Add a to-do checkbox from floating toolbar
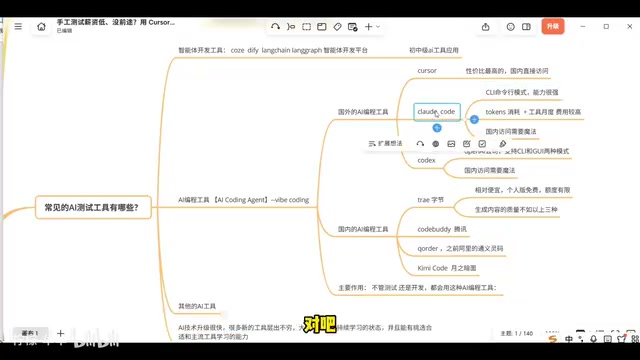 point(482,144)
